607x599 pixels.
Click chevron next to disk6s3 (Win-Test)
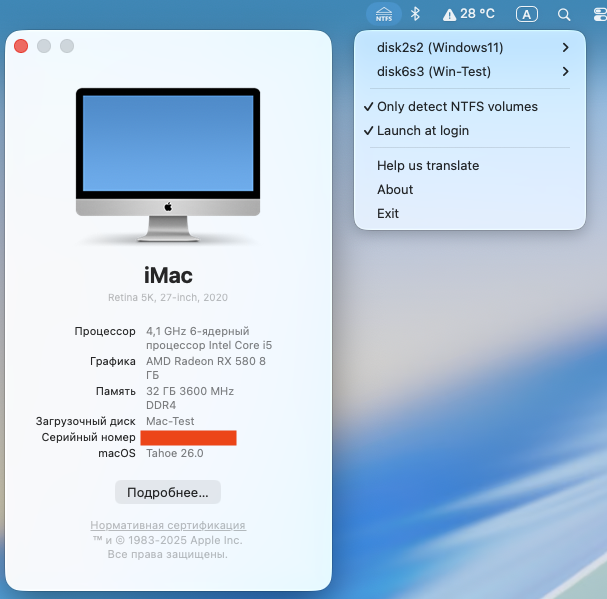[566, 72]
